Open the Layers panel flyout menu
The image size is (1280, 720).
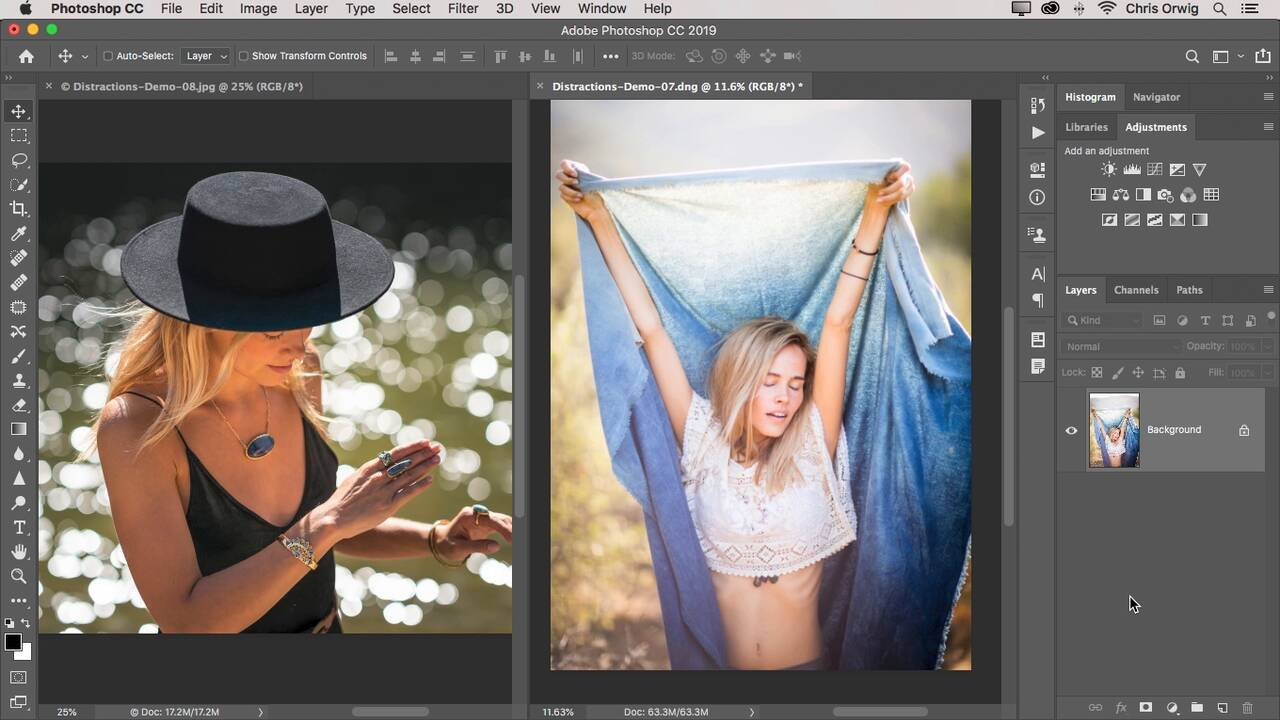(x=1269, y=290)
